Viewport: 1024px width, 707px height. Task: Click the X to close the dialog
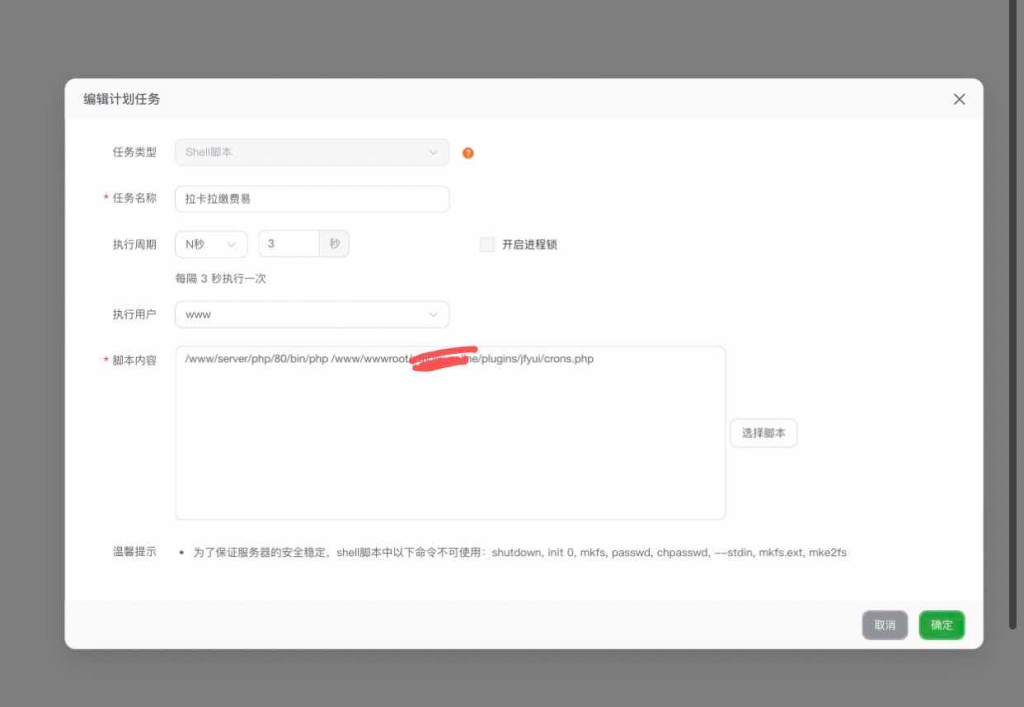(959, 99)
